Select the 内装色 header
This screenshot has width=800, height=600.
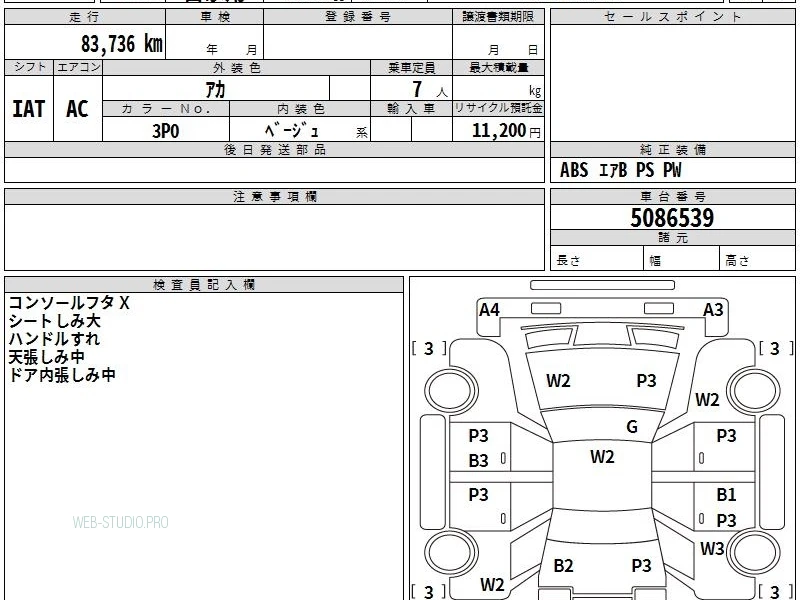(300, 109)
